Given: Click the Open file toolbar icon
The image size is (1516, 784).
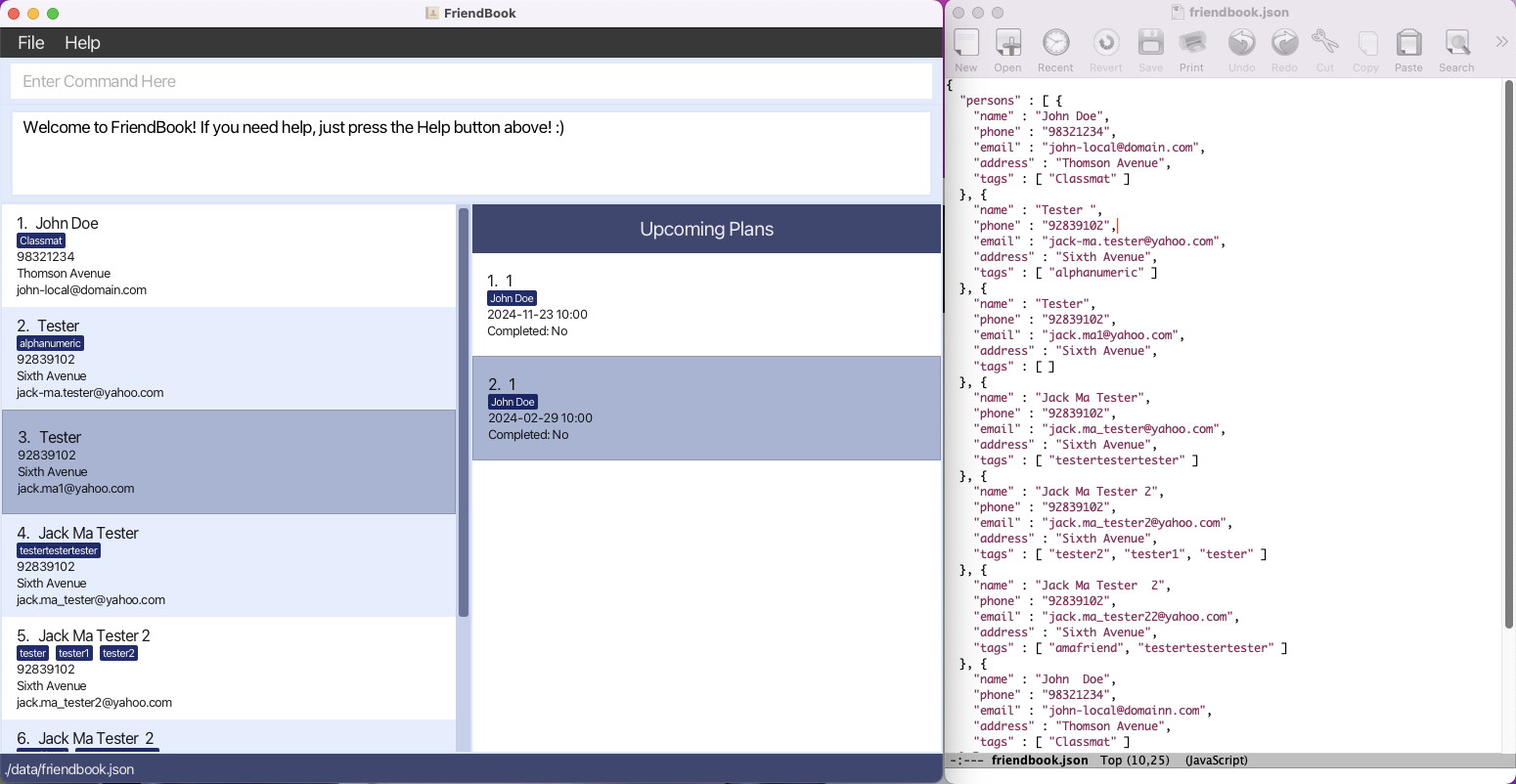Looking at the screenshot, I should [x=1008, y=43].
